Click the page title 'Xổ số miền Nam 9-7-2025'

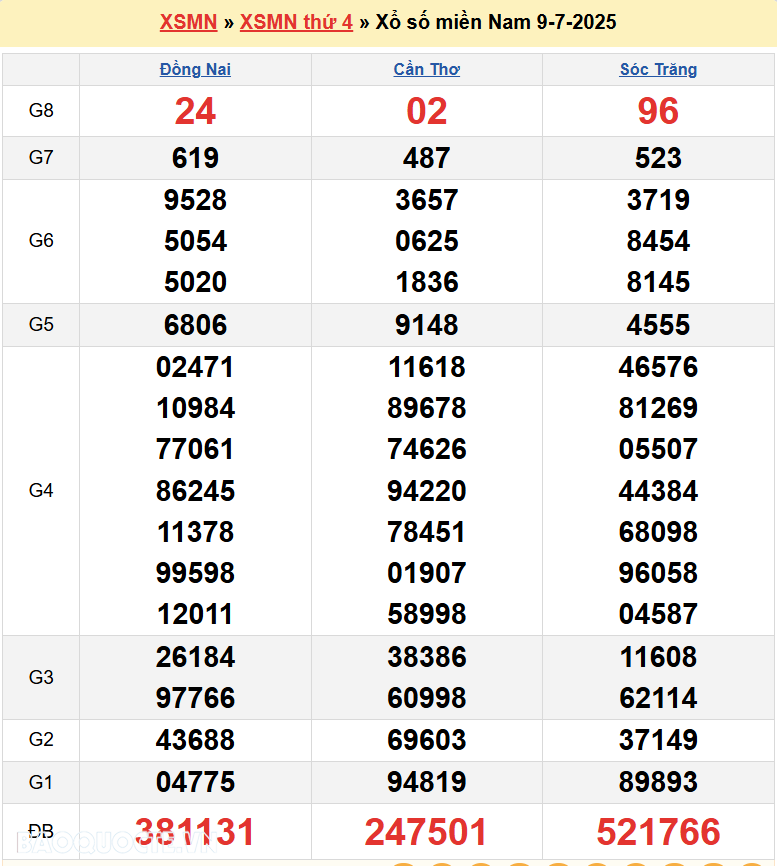496,22
